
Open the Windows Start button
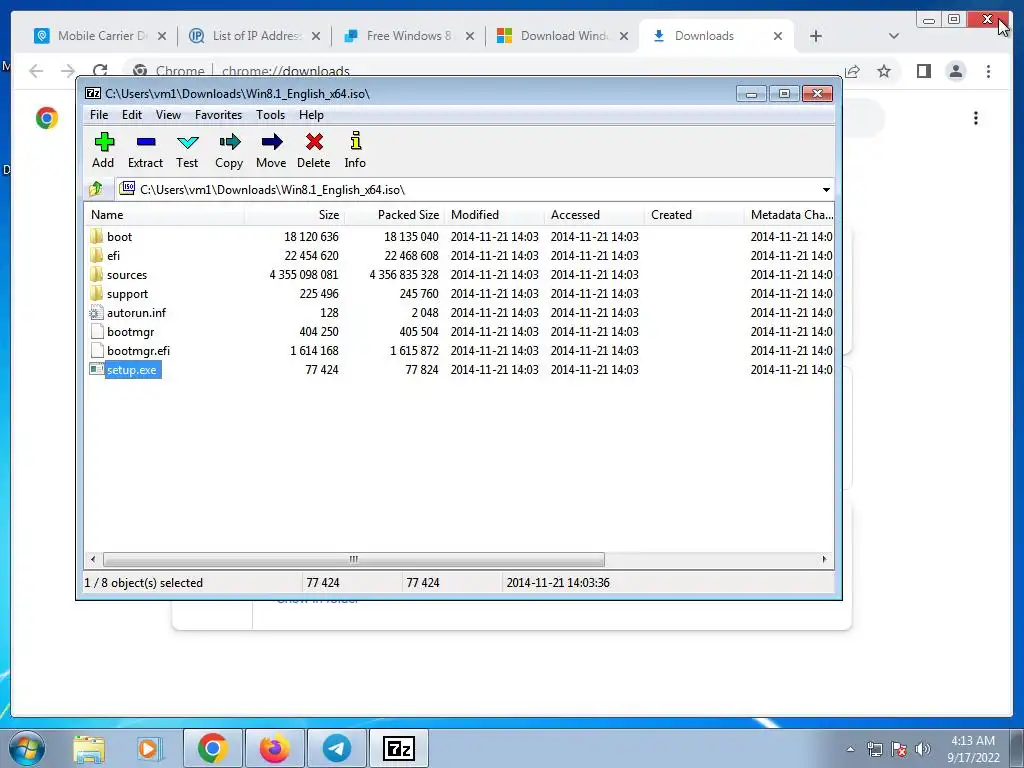(27, 748)
